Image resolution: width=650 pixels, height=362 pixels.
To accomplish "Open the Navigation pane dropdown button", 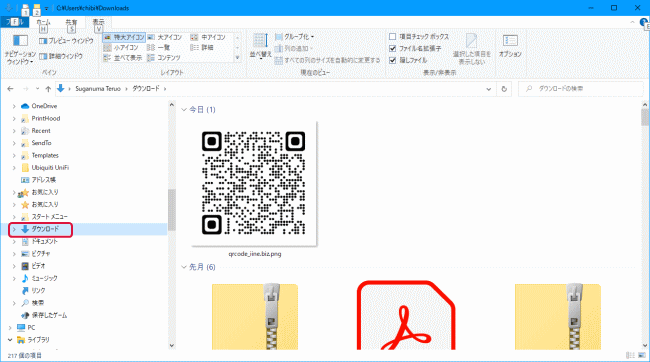I will [x=20, y=49].
